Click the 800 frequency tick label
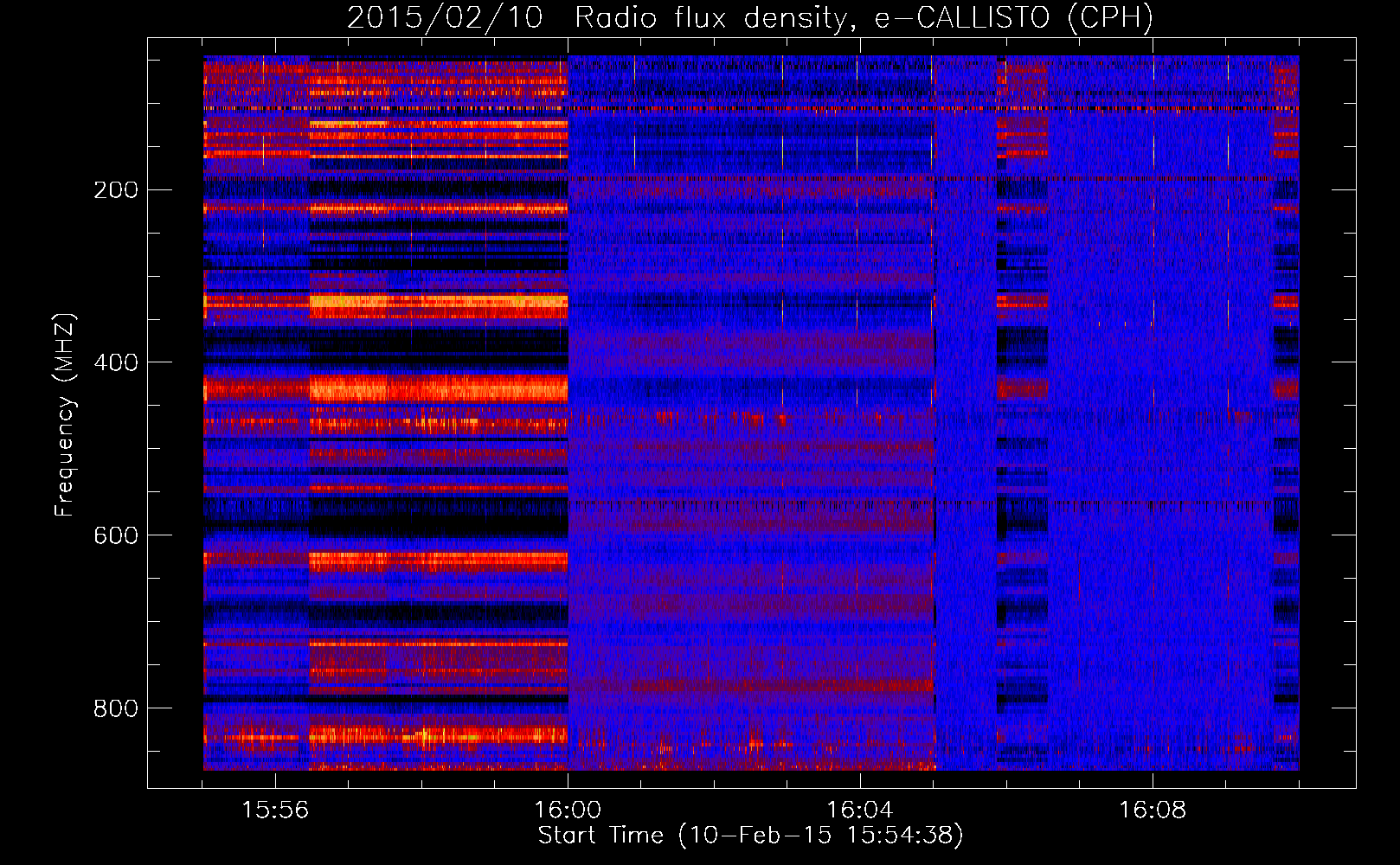The height and width of the screenshot is (865, 1400). (115, 708)
